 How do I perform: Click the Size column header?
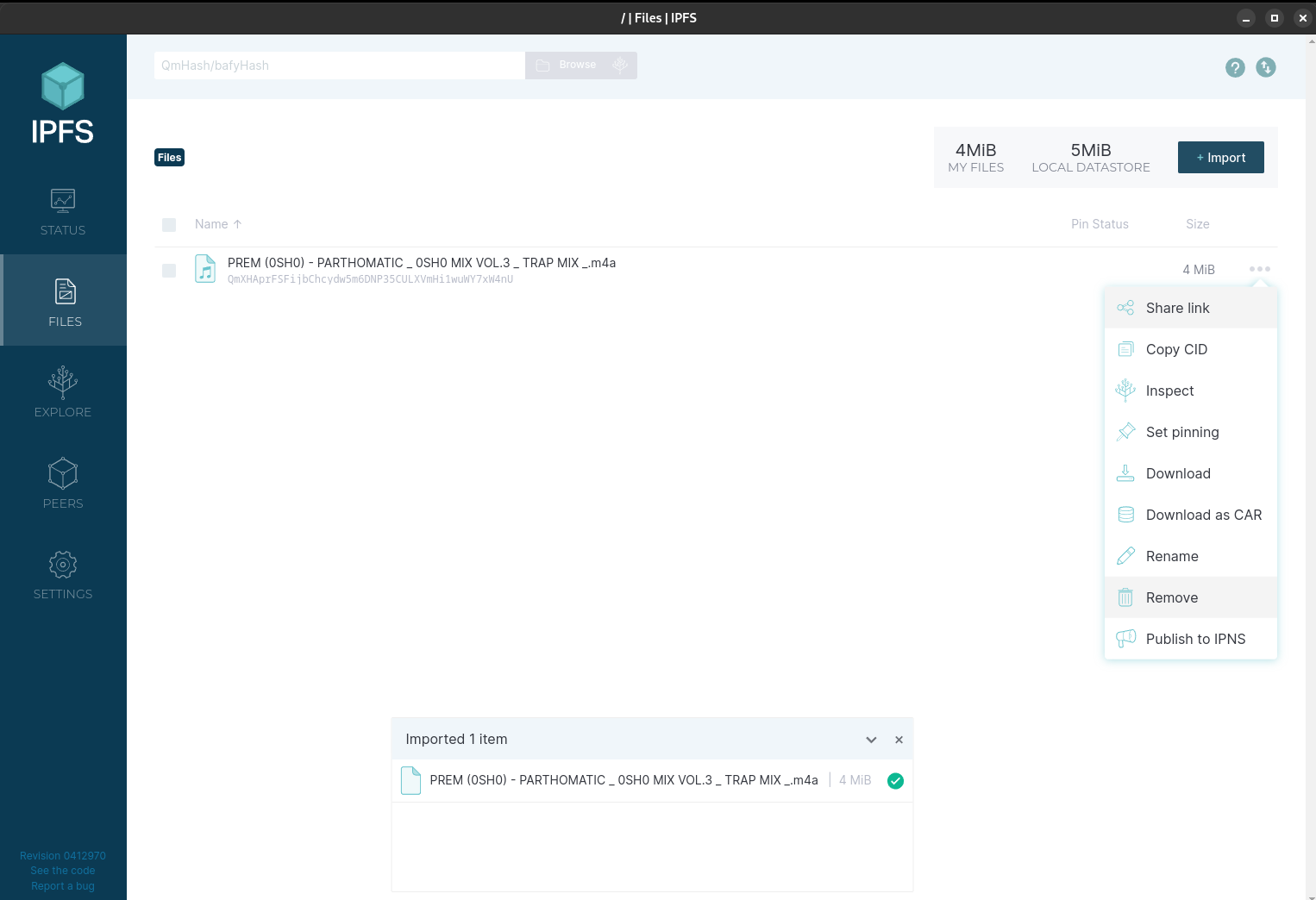[x=1197, y=224]
